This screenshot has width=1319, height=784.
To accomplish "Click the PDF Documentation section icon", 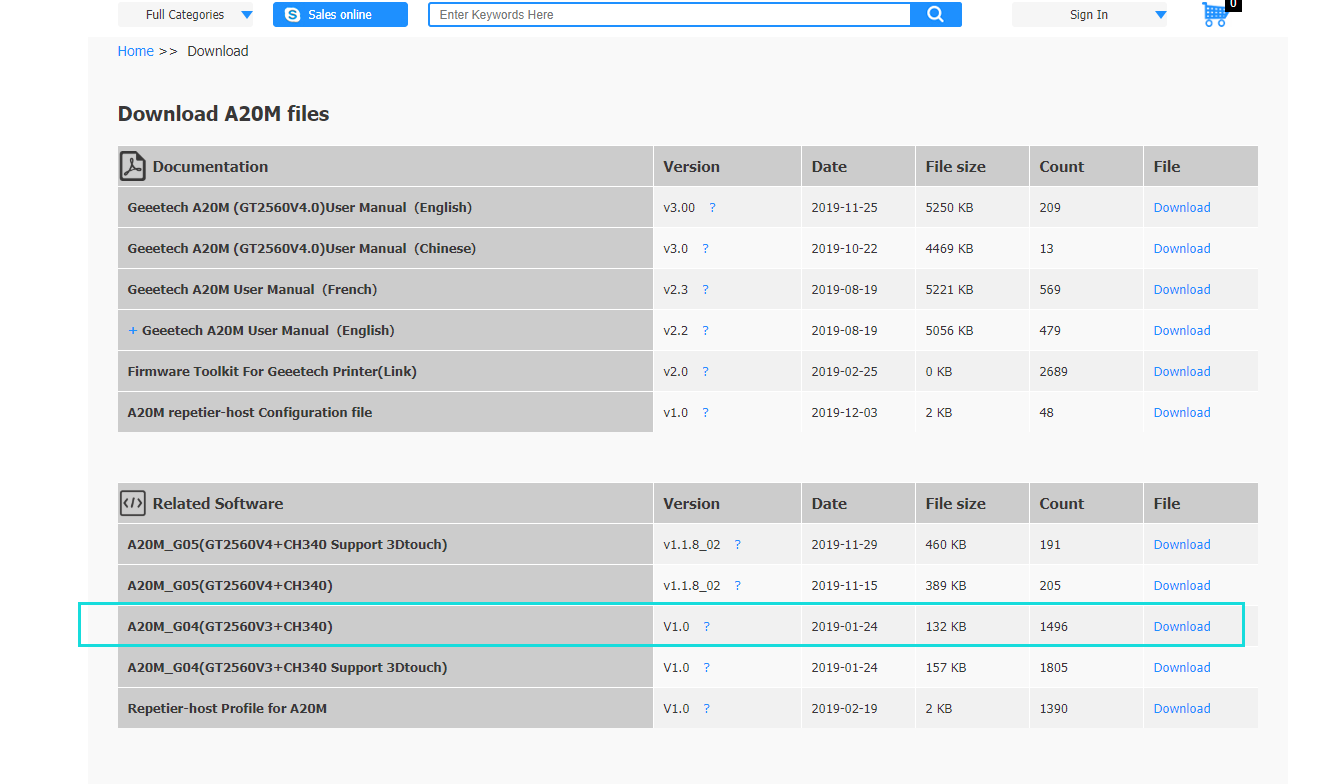I will point(133,166).
